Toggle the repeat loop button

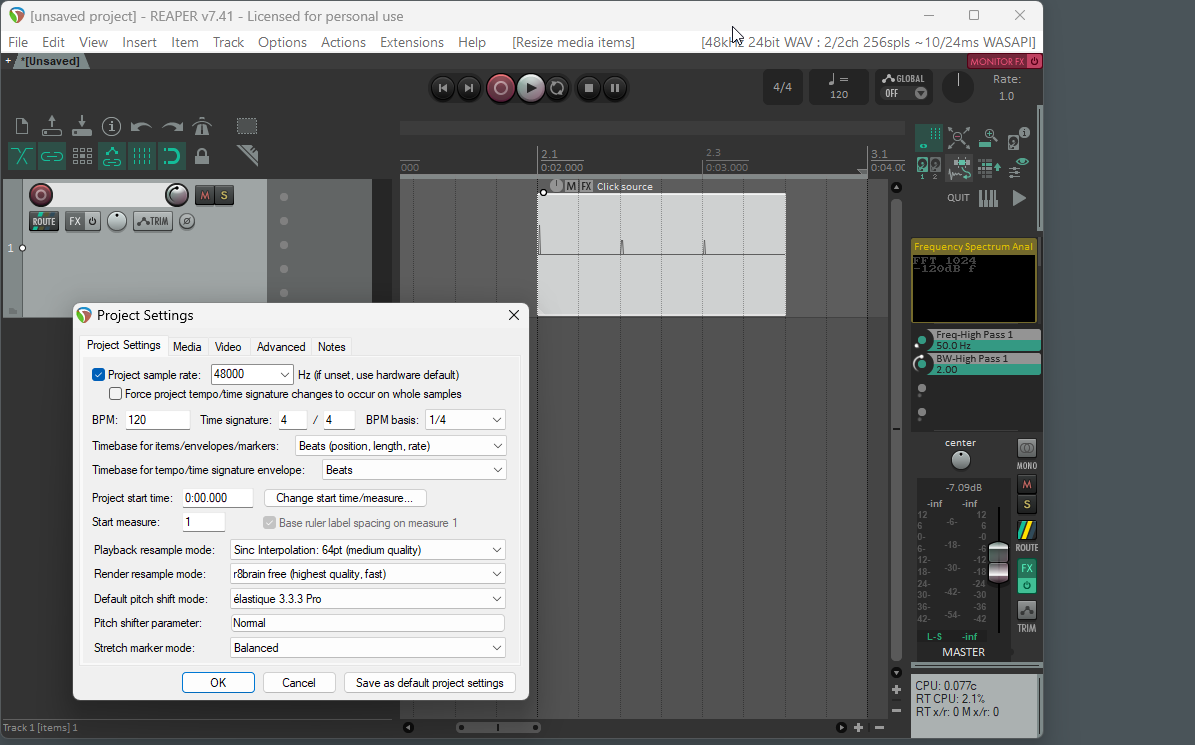click(x=558, y=88)
